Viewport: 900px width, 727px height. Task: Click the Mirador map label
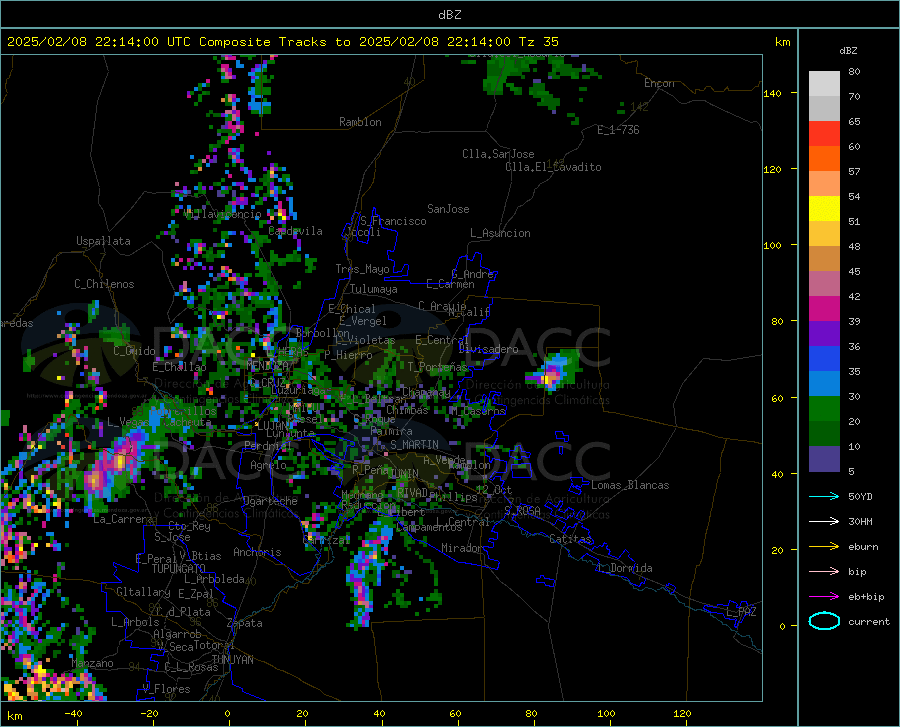point(461,548)
